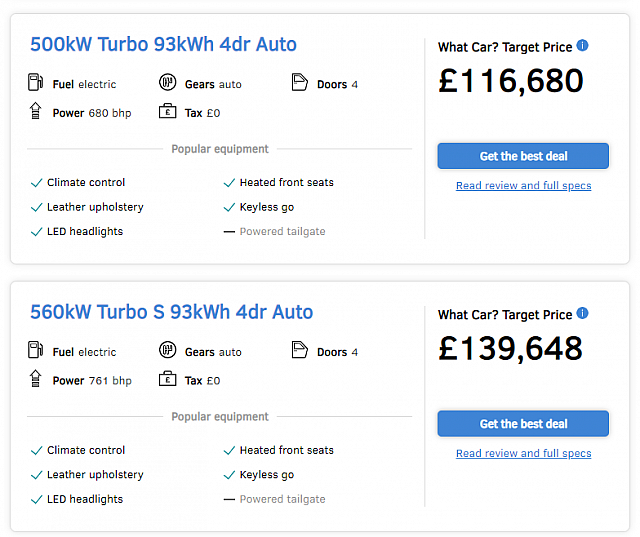The height and width of the screenshot is (537, 640).
Task: Click the power icon next to 761 bhp
Action: point(36,378)
